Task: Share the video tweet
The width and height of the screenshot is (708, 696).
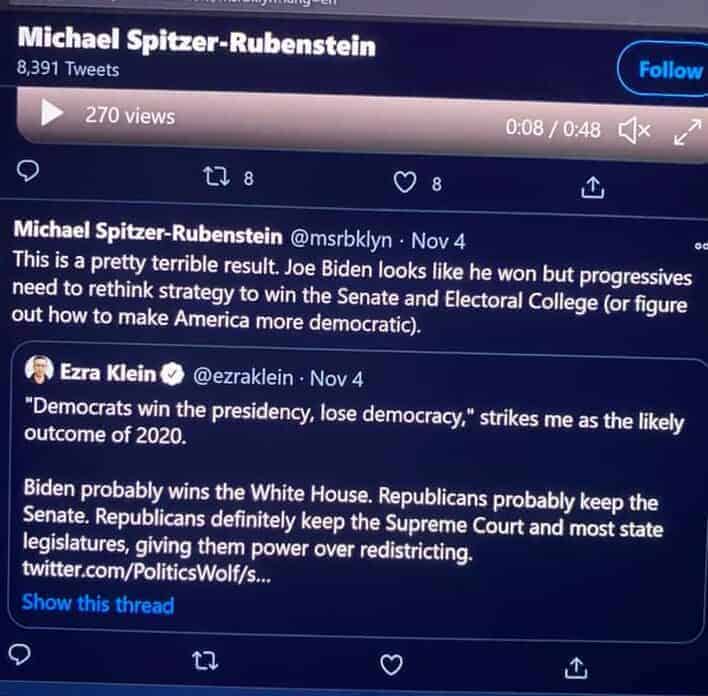Action: [x=592, y=186]
